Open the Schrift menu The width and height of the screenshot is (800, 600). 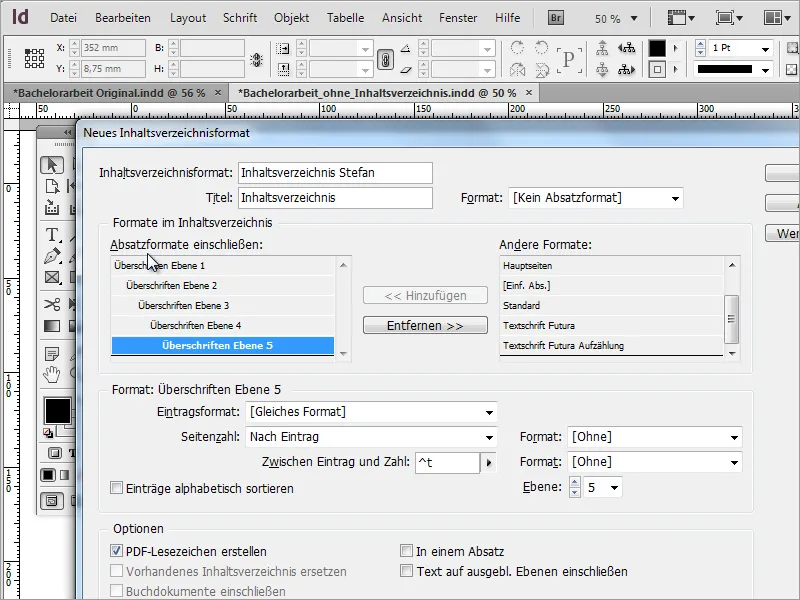tap(240, 18)
